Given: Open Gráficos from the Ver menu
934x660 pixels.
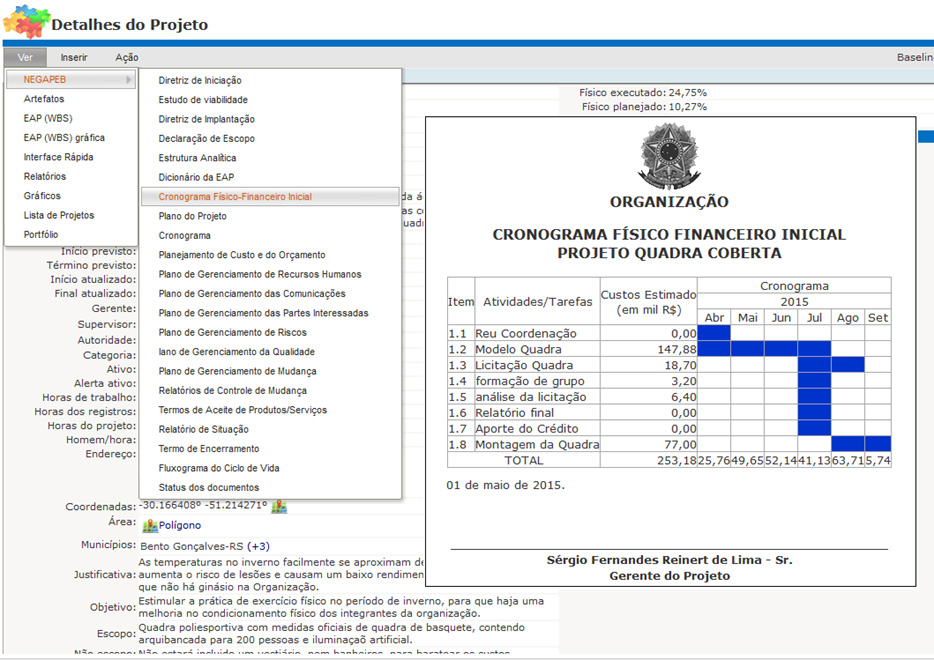Looking at the screenshot, I should click(42, 195).
